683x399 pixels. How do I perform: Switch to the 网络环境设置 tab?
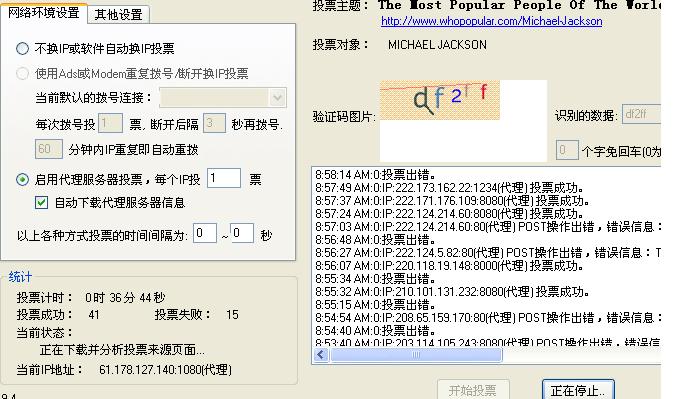[x=44, y=12]
